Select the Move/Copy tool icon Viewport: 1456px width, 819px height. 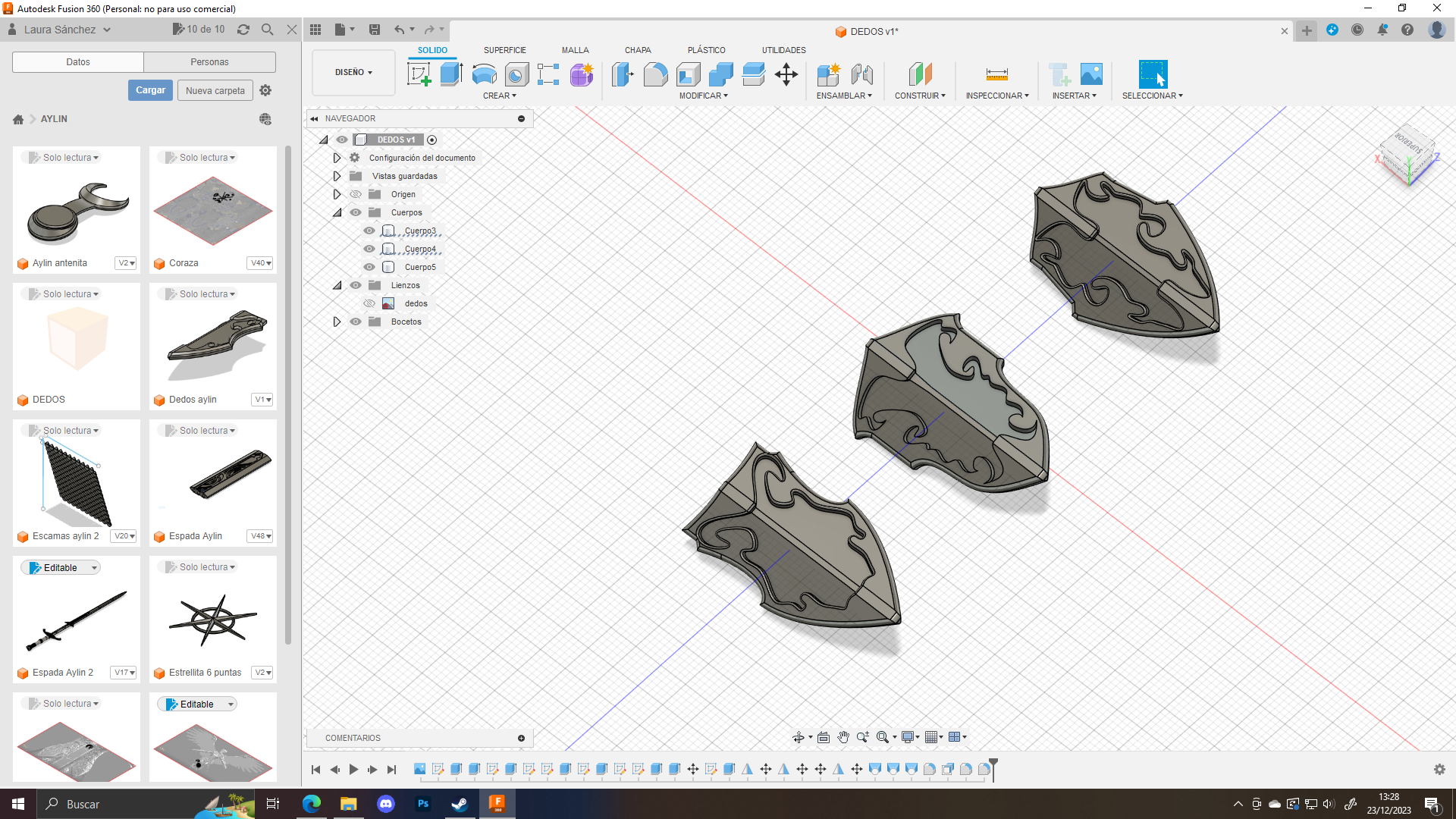pos(786,74)
